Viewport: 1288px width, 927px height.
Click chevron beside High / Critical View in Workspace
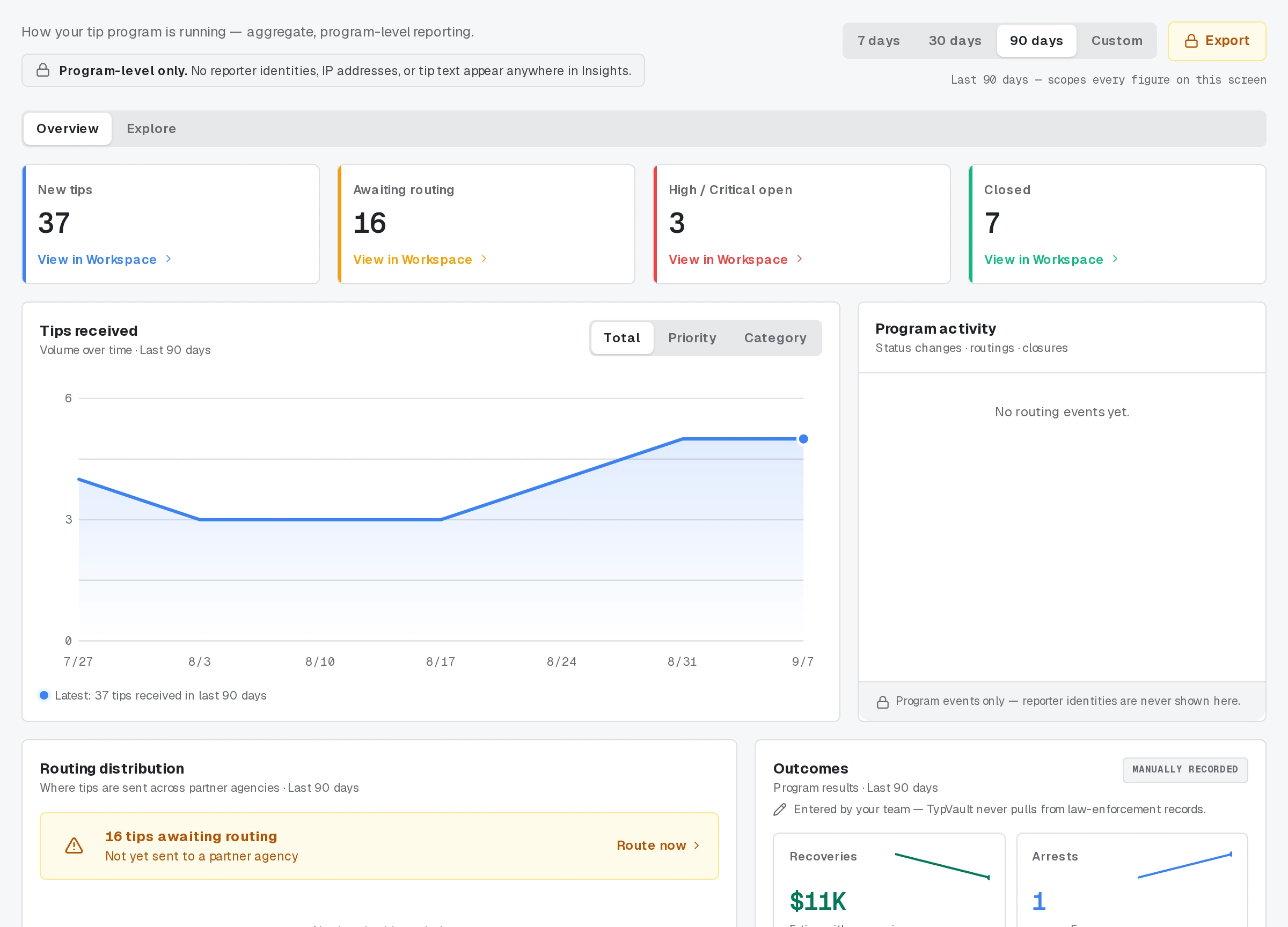click(x=800, y=259)
